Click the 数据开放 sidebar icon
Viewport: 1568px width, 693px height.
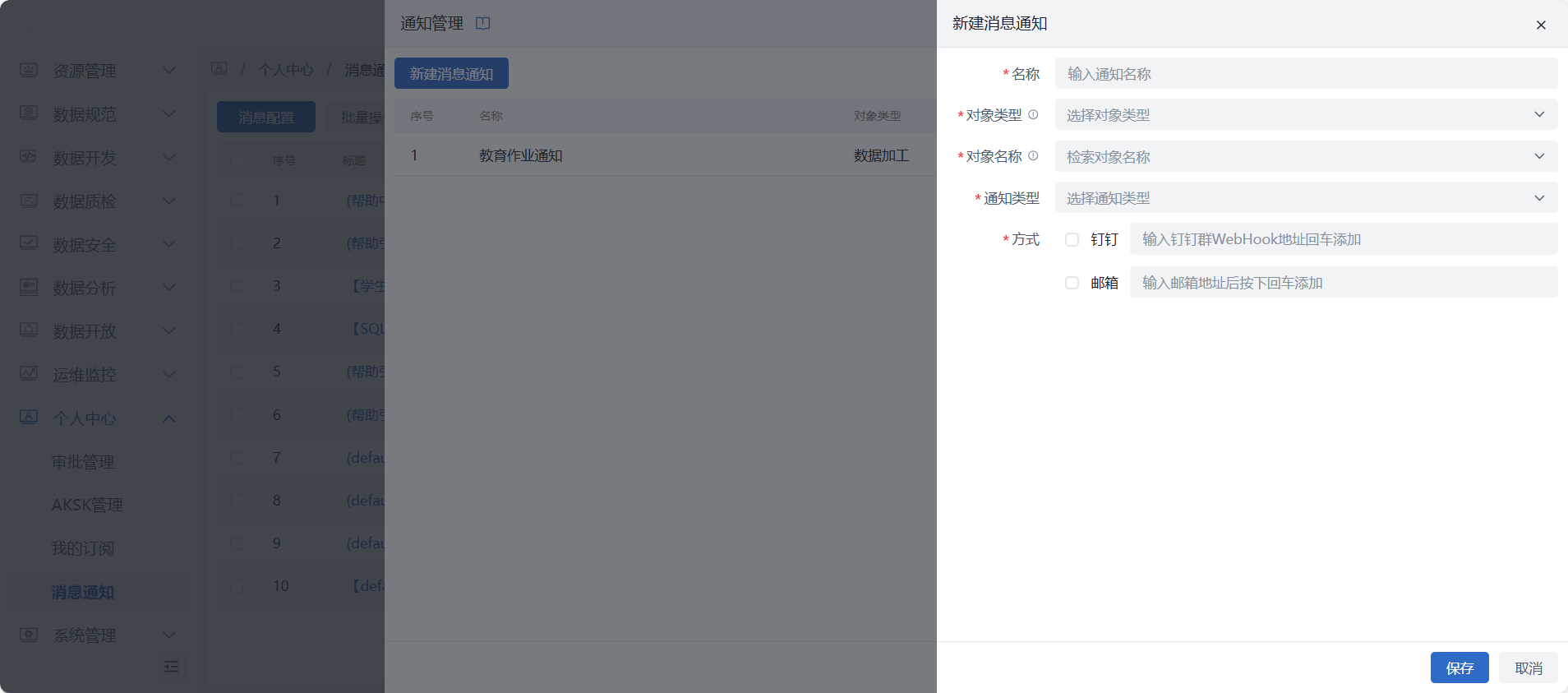29,330
